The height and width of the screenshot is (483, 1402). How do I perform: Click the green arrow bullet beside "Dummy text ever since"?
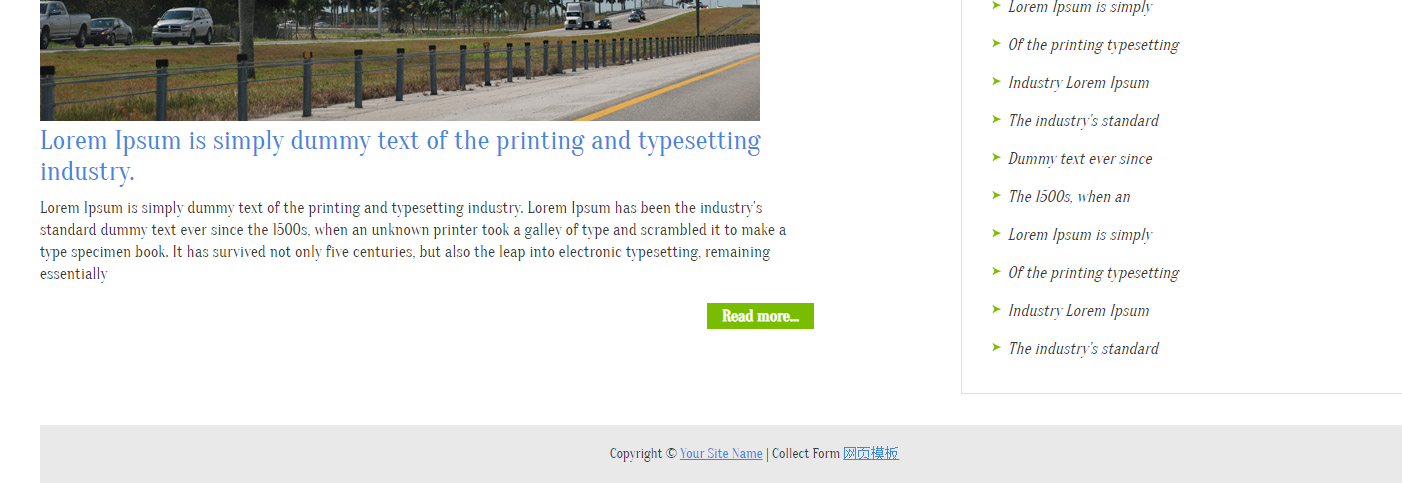(996, 157)
